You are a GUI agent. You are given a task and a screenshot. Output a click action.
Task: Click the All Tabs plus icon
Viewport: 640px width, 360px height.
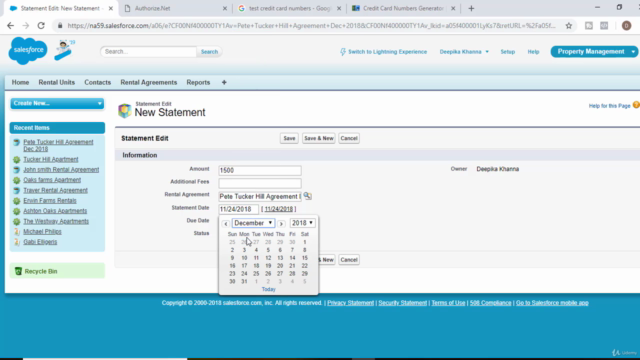(x=224, y=82)
